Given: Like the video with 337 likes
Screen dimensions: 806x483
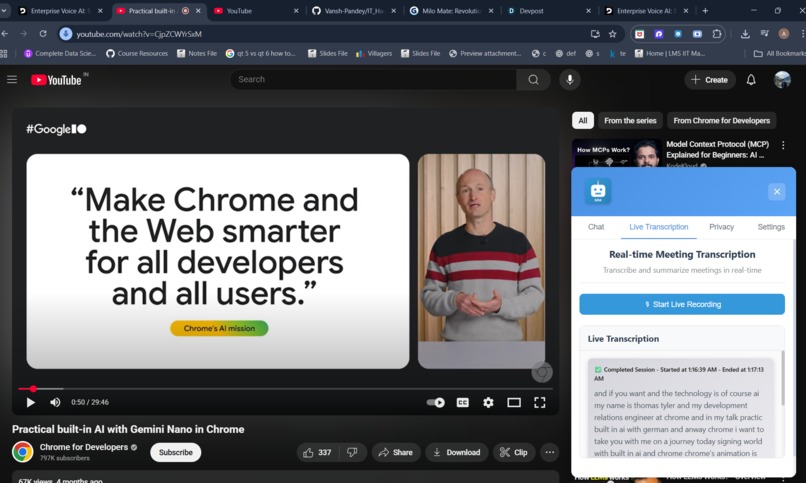Looking at the screenshot, I should [317, 452].
